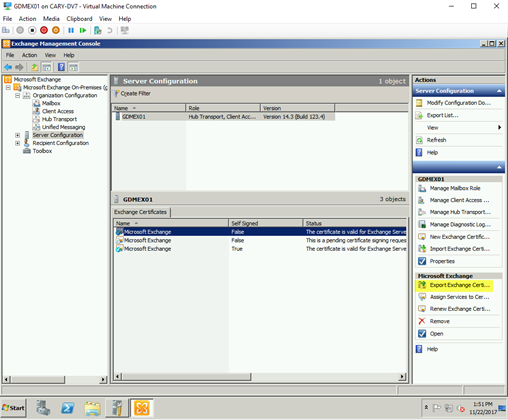Open GDMEX01 server Properties
Image resolution: width=508 pixels, height=420 pixels.
click(x=442, y=261)
